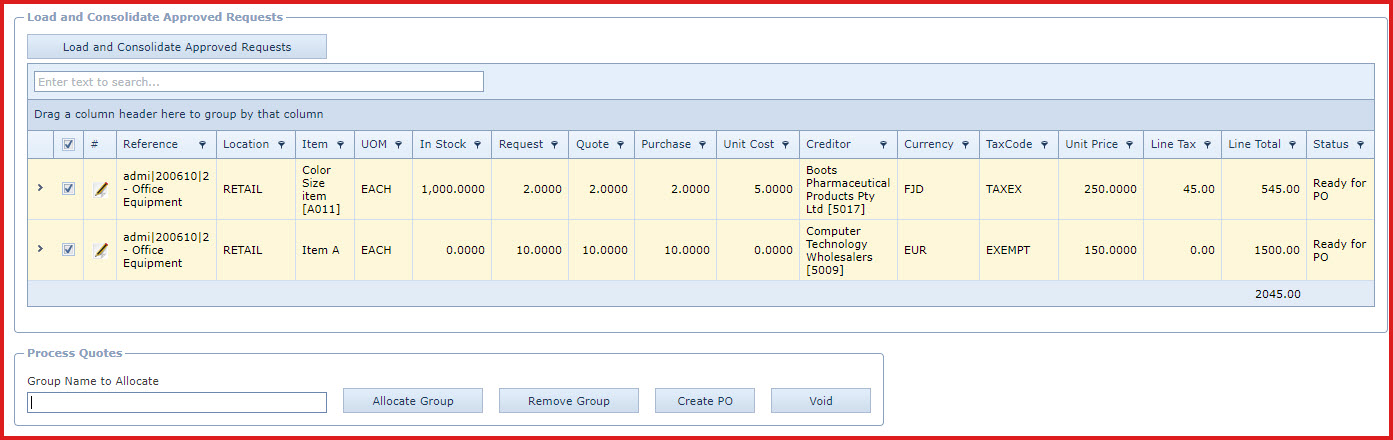Sort by the Creditor column header
Screen dimensions: 1393x440
(828, 145)
